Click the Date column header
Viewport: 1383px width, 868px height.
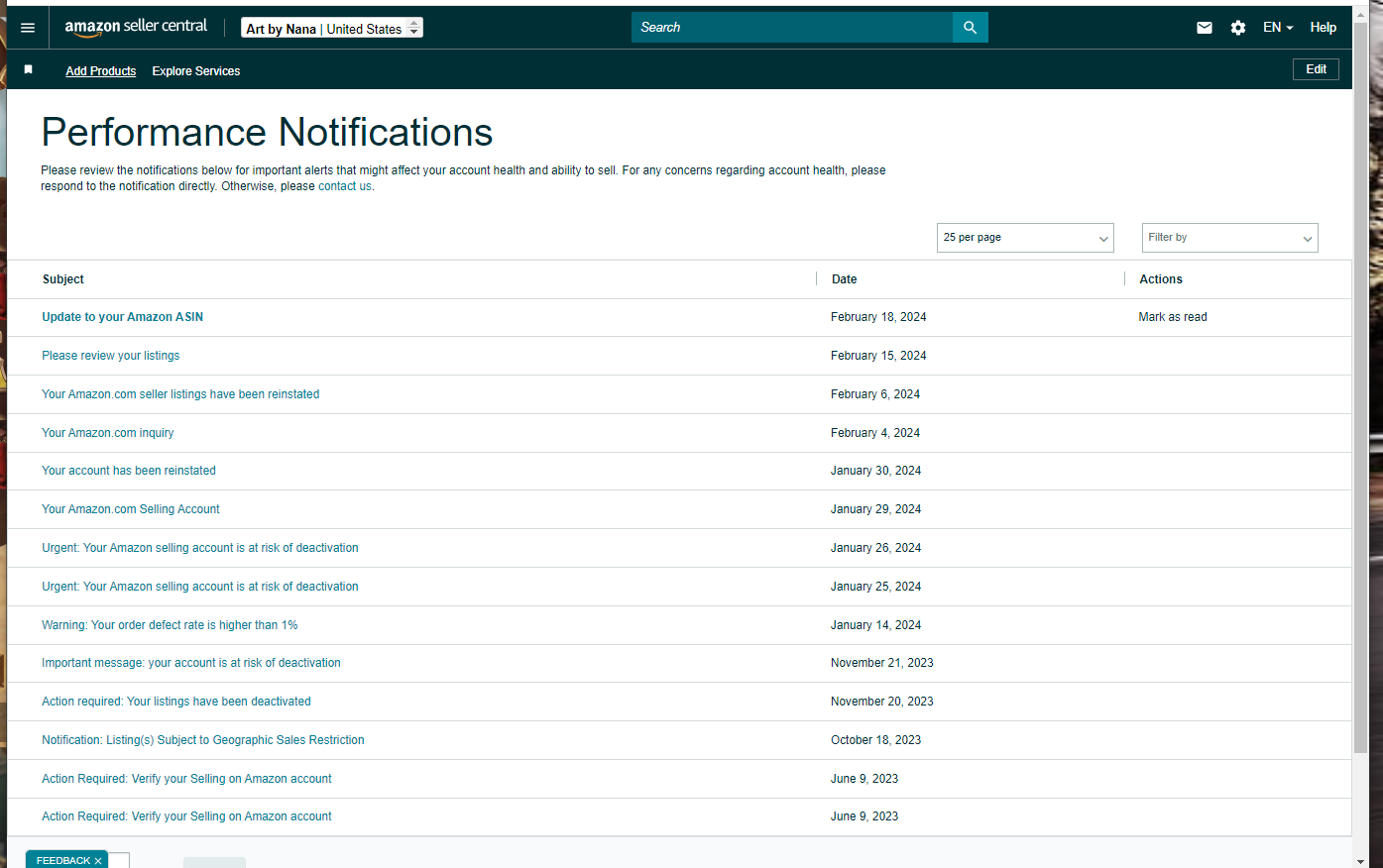pyautogui.click(x=845, y=279)
